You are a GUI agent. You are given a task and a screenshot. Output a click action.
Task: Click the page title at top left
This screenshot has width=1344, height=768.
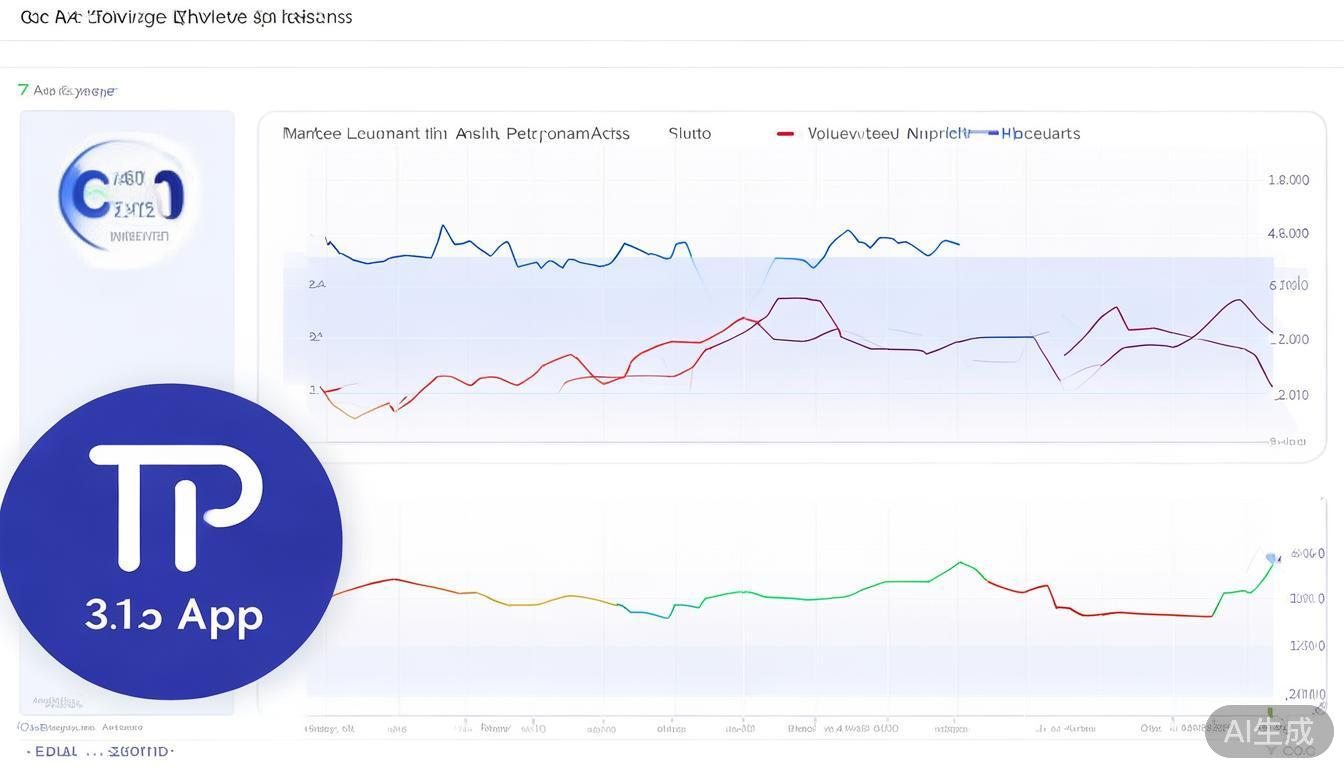point(186,17)
